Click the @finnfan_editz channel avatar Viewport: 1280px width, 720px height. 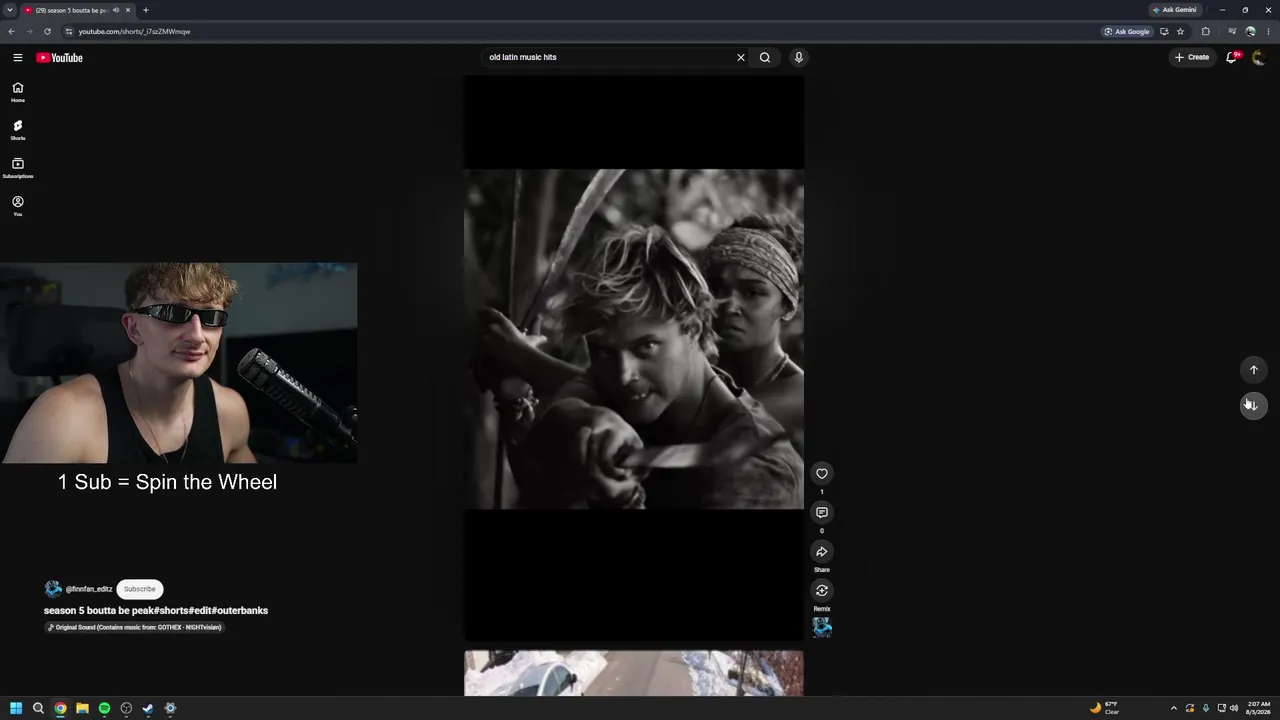(x=53, y=589)
